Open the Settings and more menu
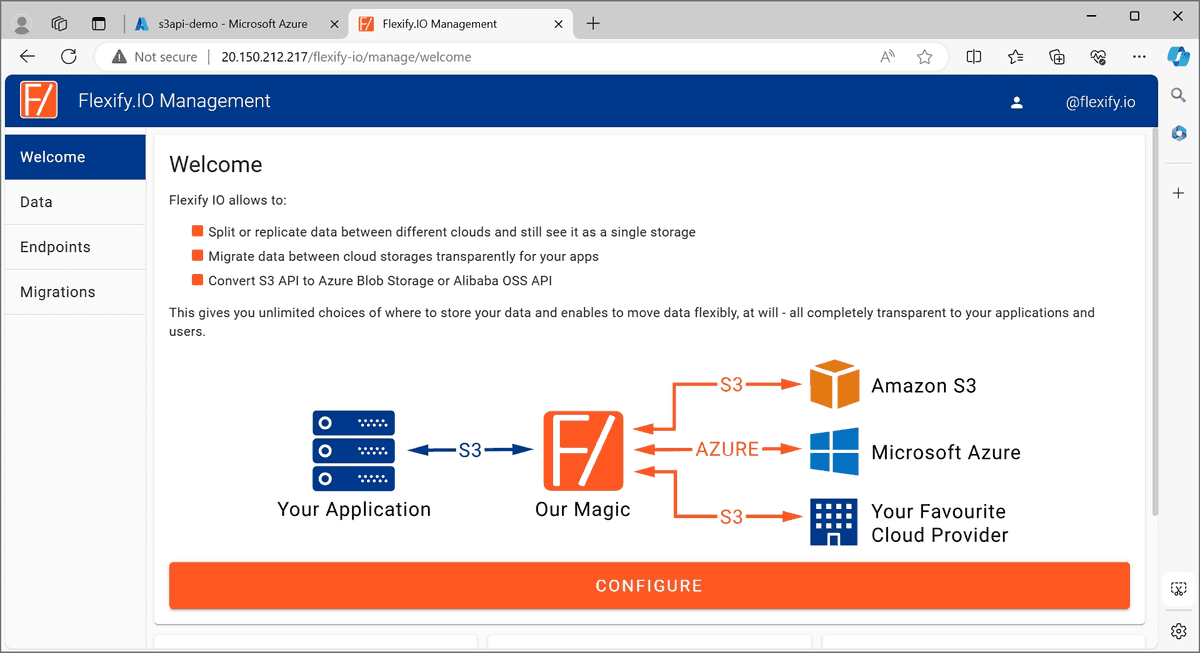The image size is (1200, 653). (x=1139, y=57)
